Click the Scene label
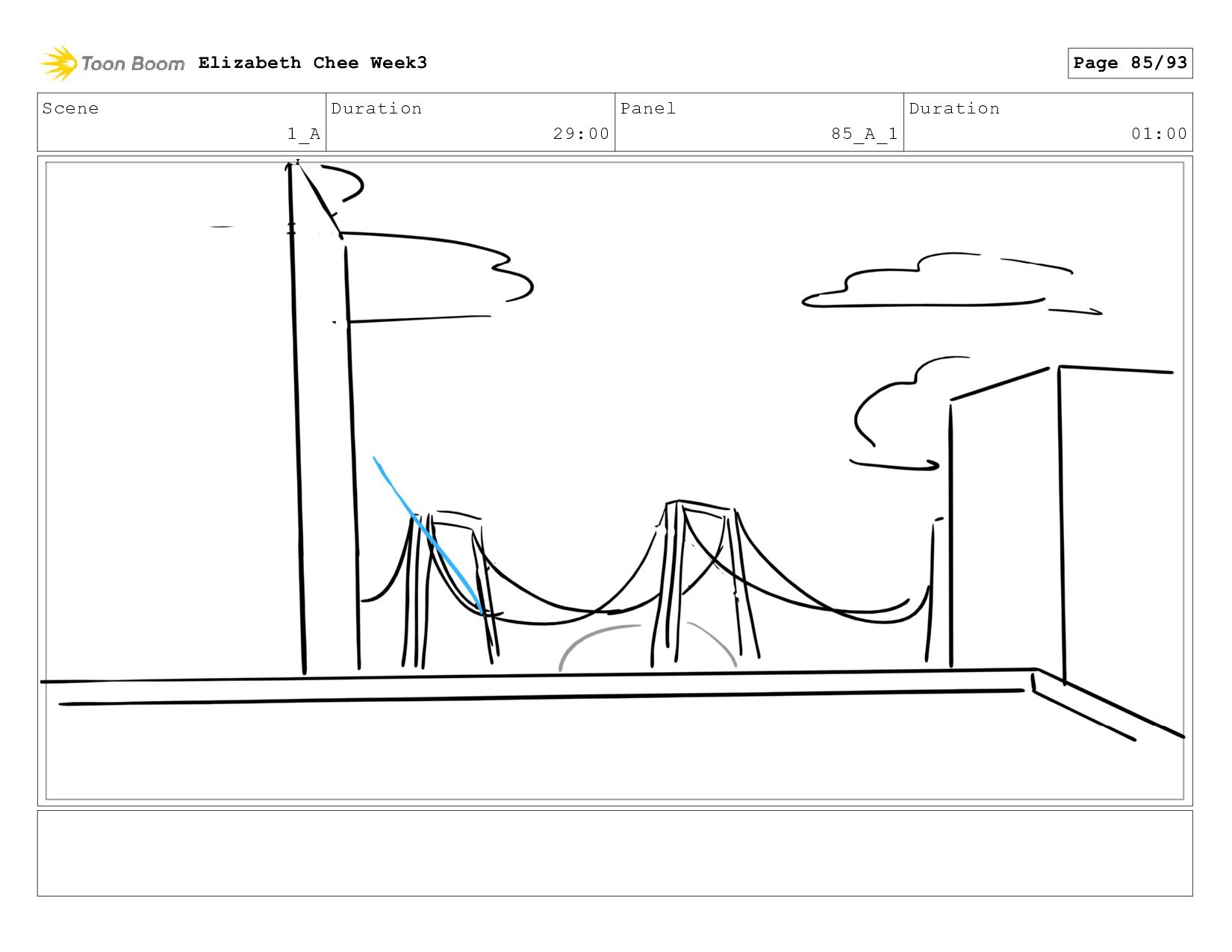 pos(70,108)
